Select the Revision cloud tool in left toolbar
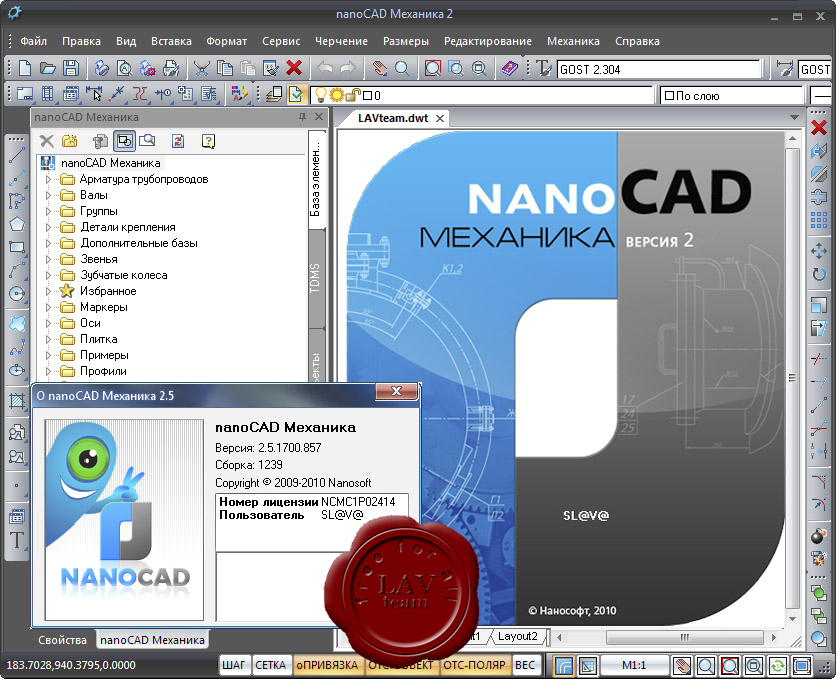Viewport: 836px width, 679px height. (x=17, y=324)
